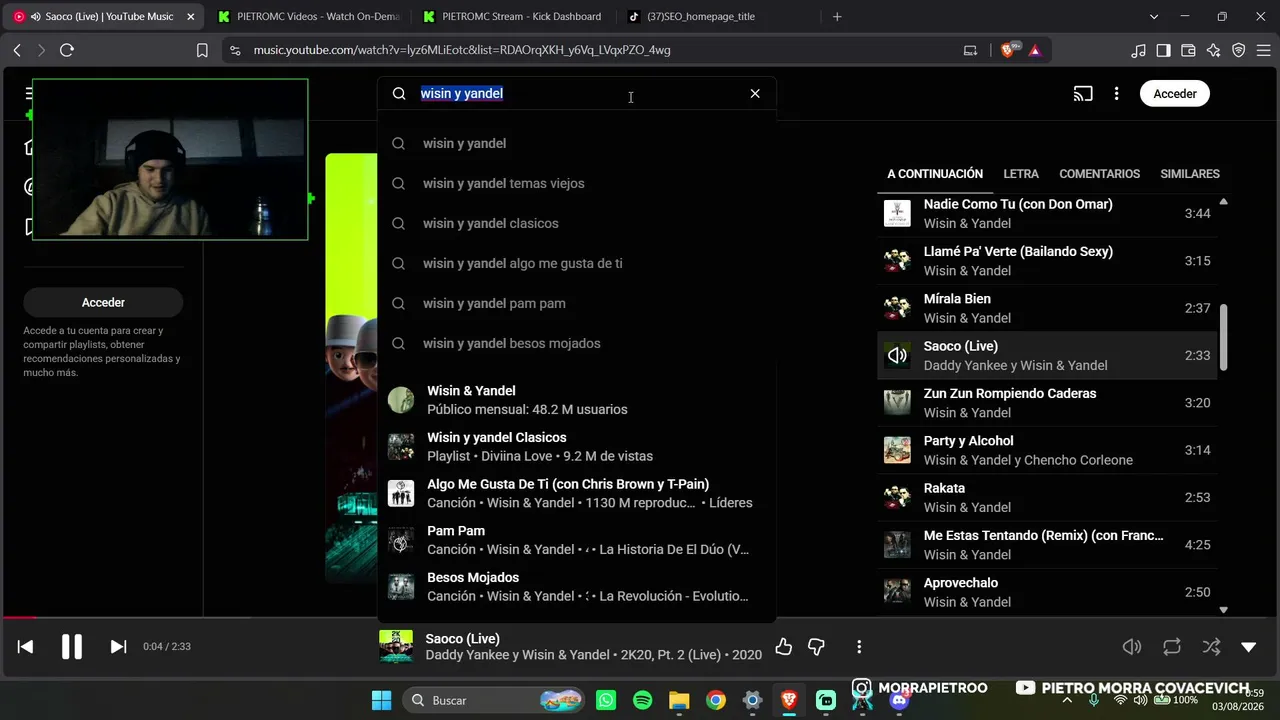1280x720 pixels.
Task: Toggle shuffle mode
Action: 1211,647
